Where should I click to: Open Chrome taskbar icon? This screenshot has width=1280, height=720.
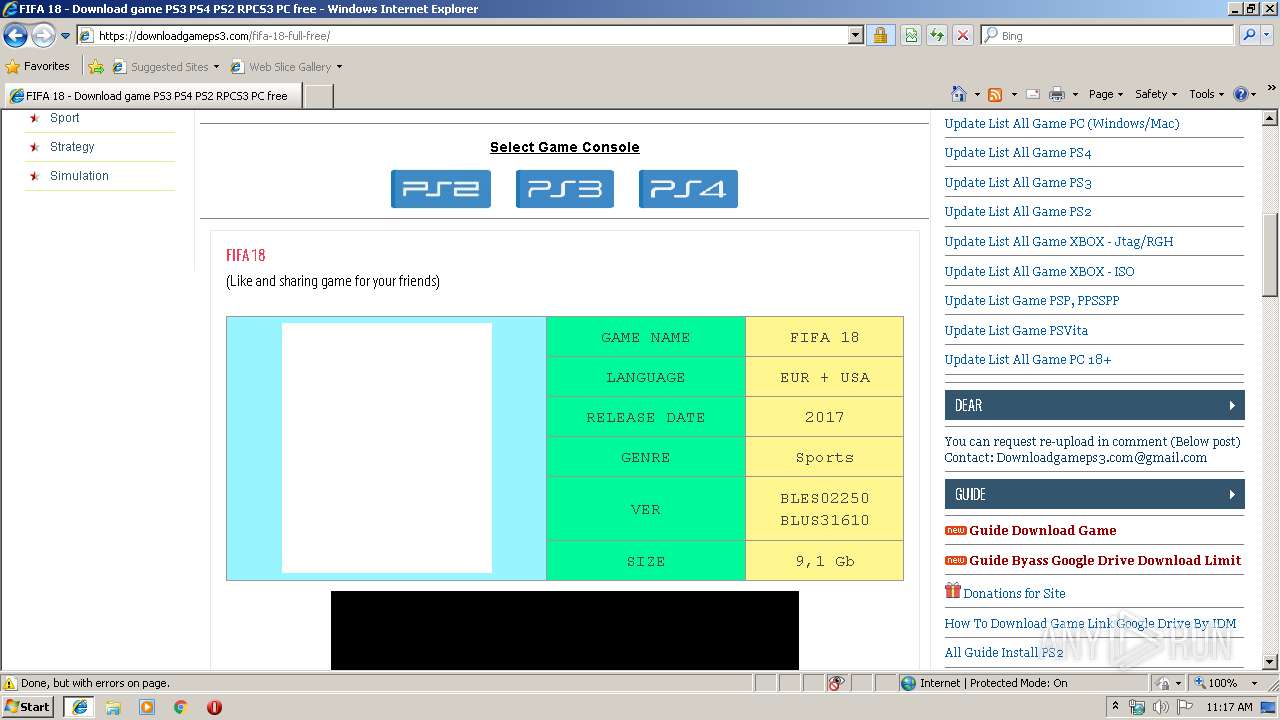click(181, 707)
